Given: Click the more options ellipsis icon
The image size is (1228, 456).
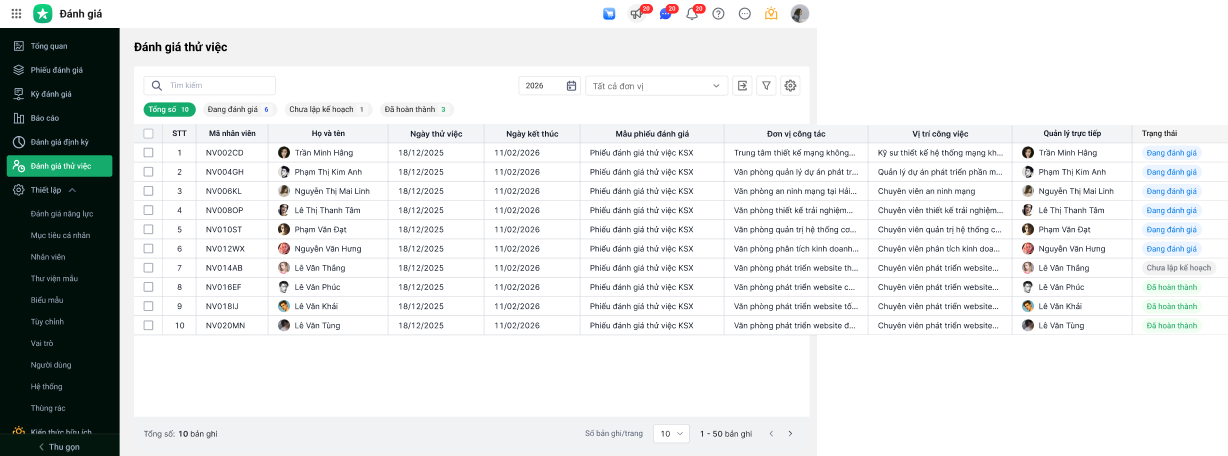Looking at the screenshot, I should [x=744, y=14].
